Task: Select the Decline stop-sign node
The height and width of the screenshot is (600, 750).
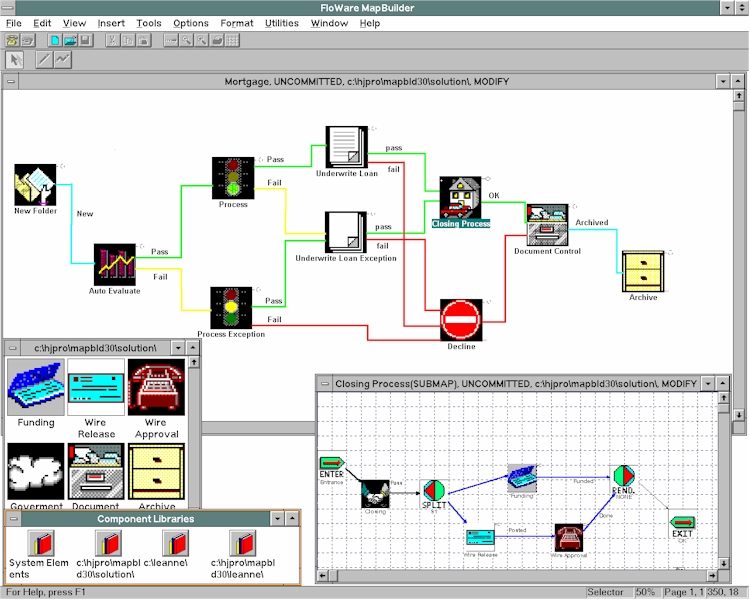Action: click(x=461, y=320)
